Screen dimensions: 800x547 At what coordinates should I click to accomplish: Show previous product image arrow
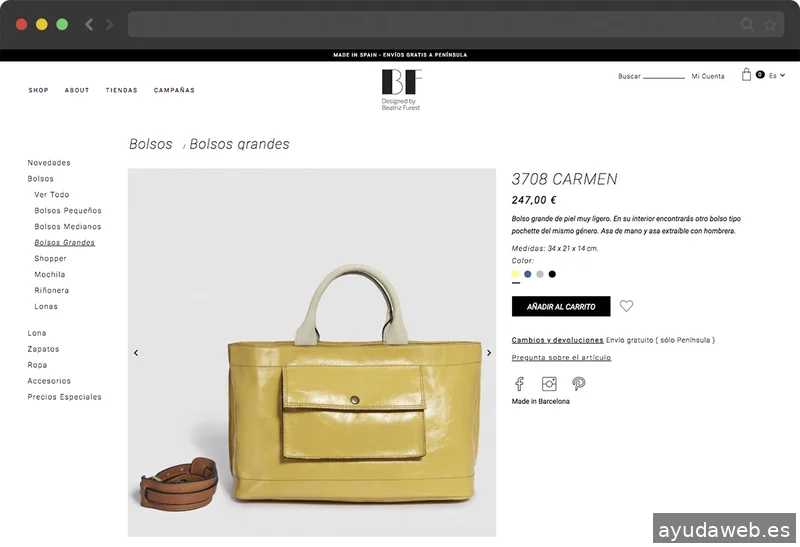(136, 353)
